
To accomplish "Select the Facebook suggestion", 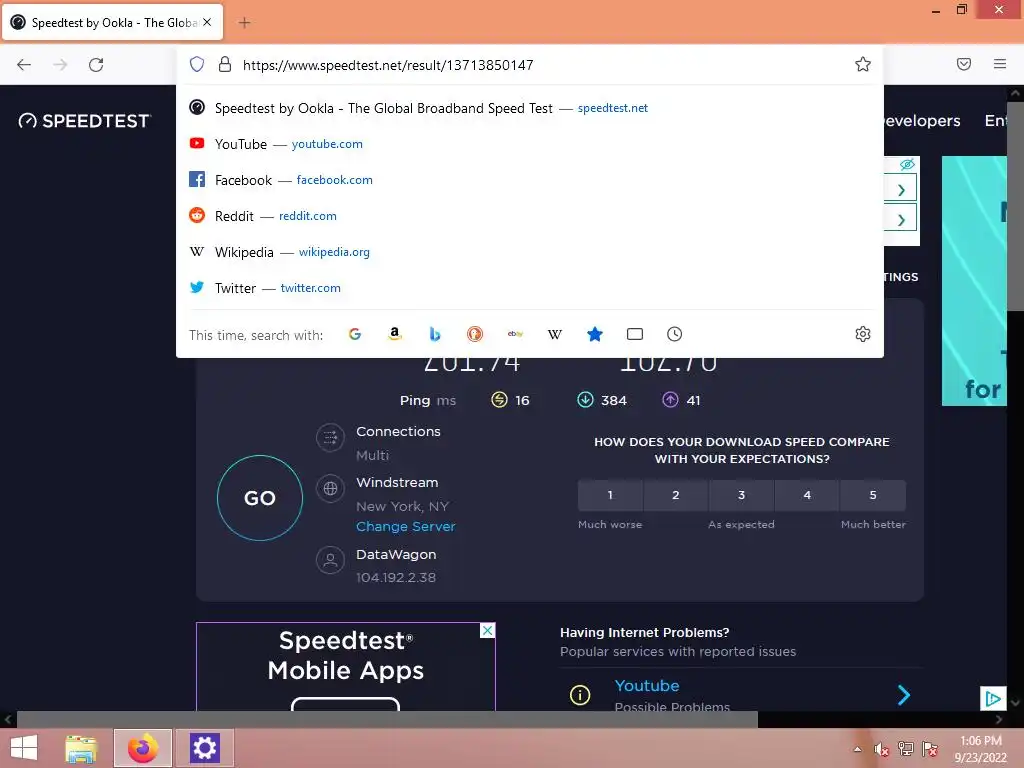I will (x=530, y=180).
